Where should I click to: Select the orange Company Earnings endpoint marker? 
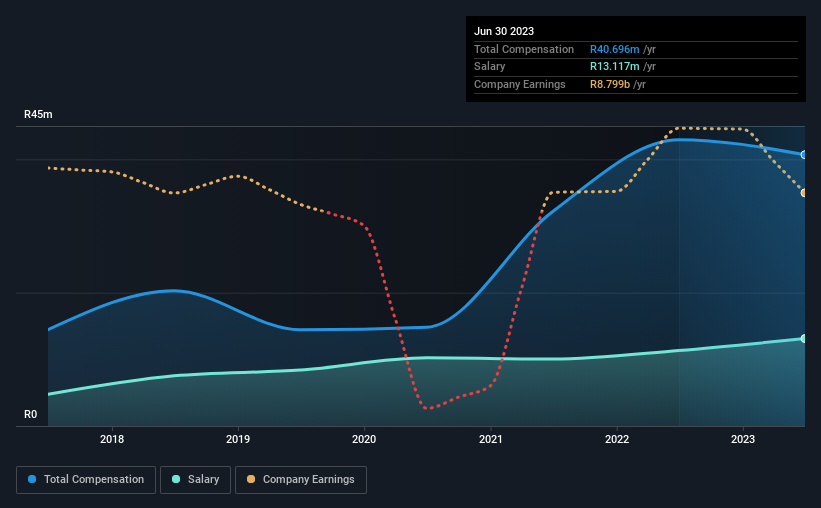click(x=804, y=193)
